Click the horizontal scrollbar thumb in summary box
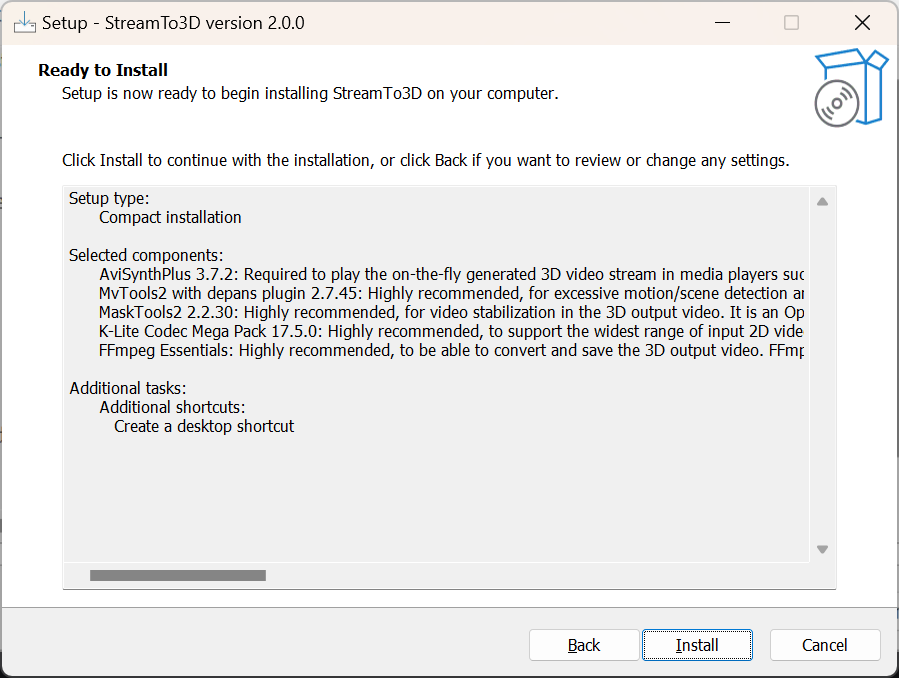The height and width of the screenshot is (678, 899). [178, 575]
